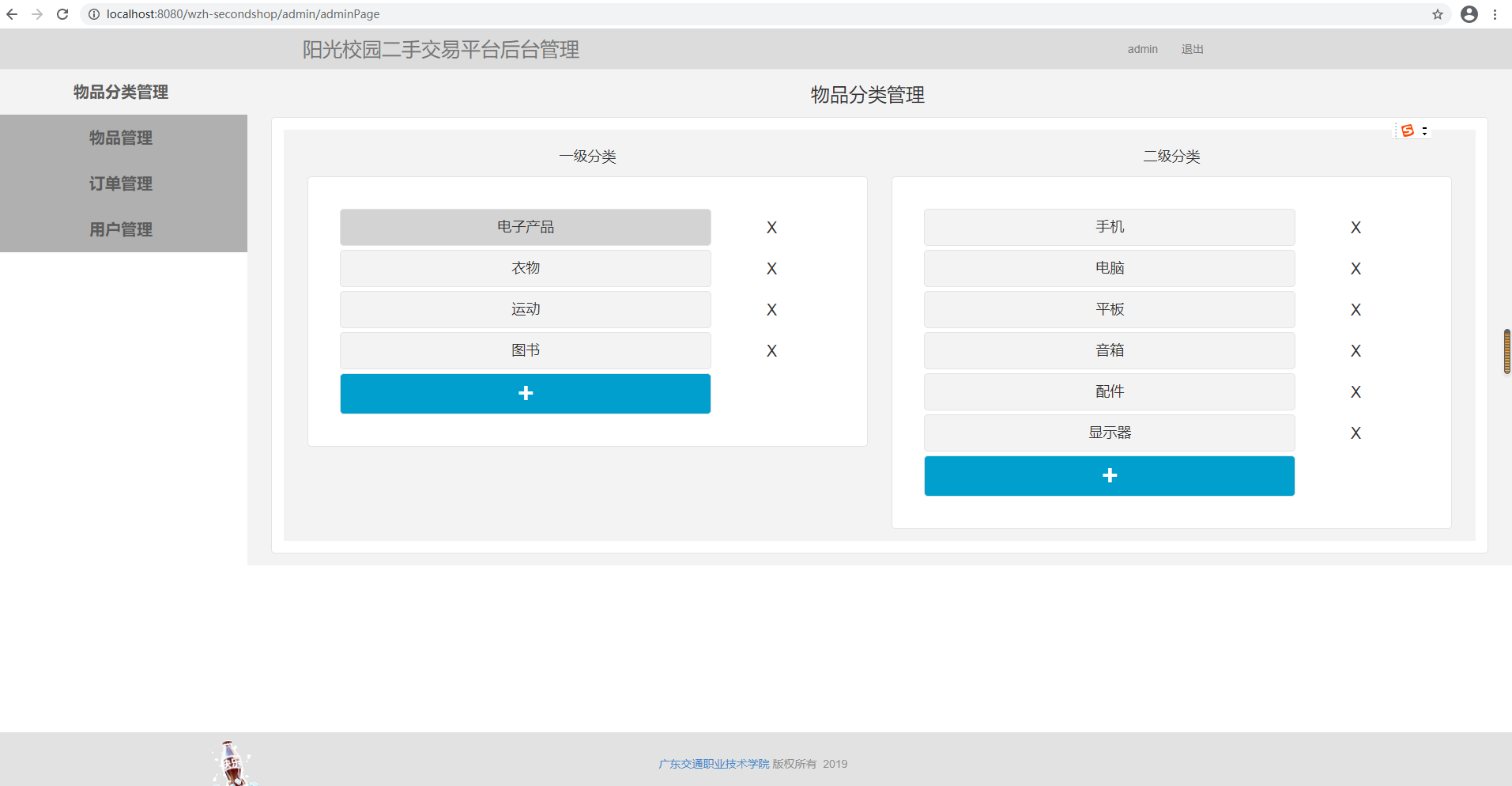Screen dimensions: 1512x786
Task: Add a new first-level category
Action: (x=526, y=394)
